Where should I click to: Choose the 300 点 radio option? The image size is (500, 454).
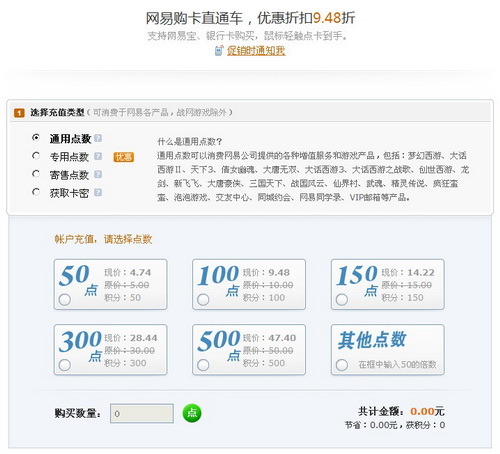[x=64, y=365]
